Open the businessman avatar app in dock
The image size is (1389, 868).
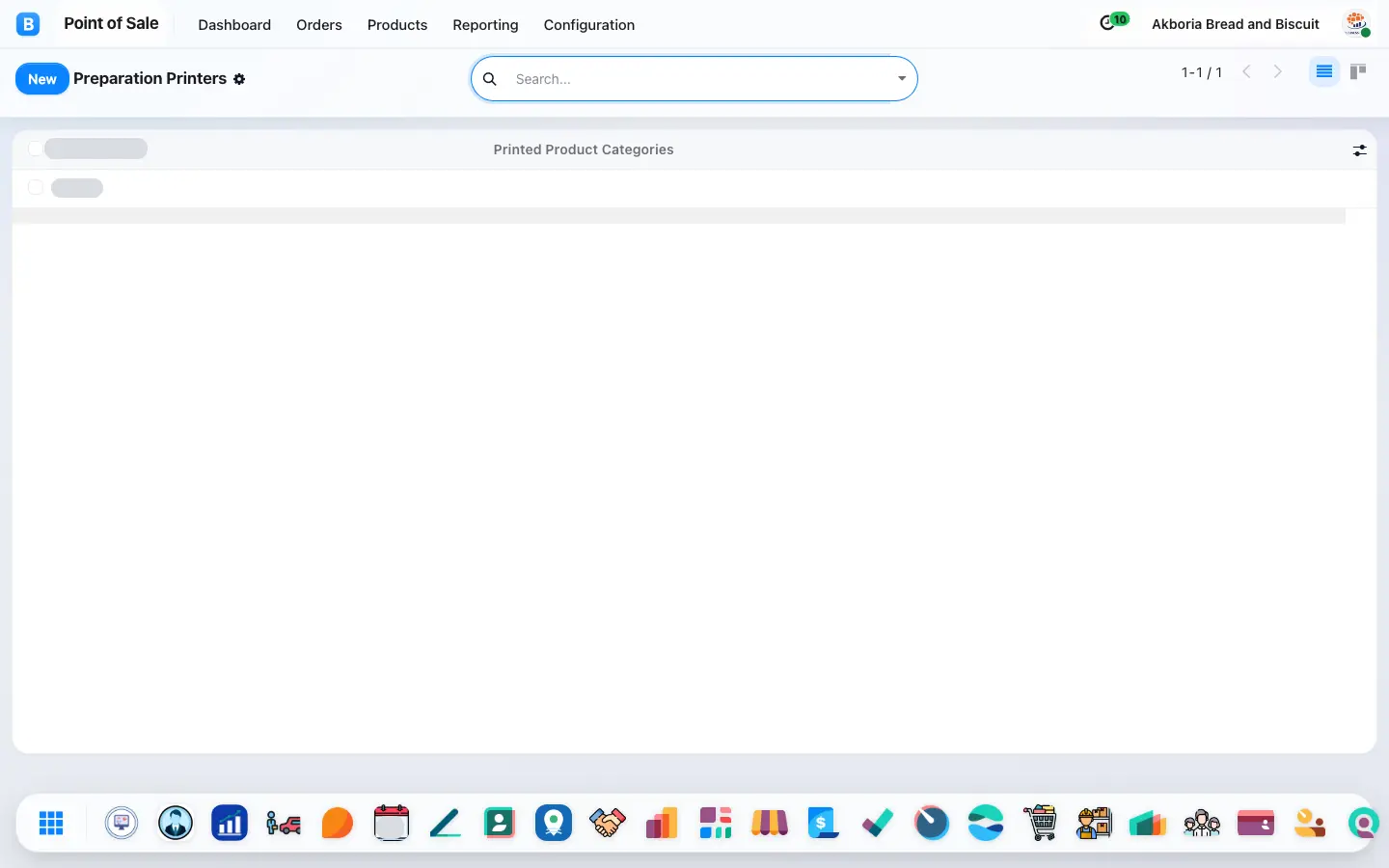(x=176, y=823)
